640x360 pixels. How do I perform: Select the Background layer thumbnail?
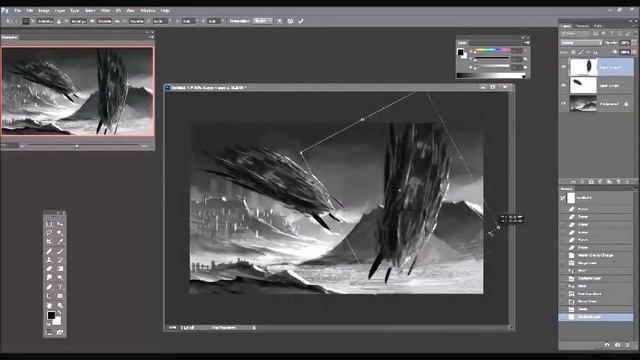[x=583, y=104]
